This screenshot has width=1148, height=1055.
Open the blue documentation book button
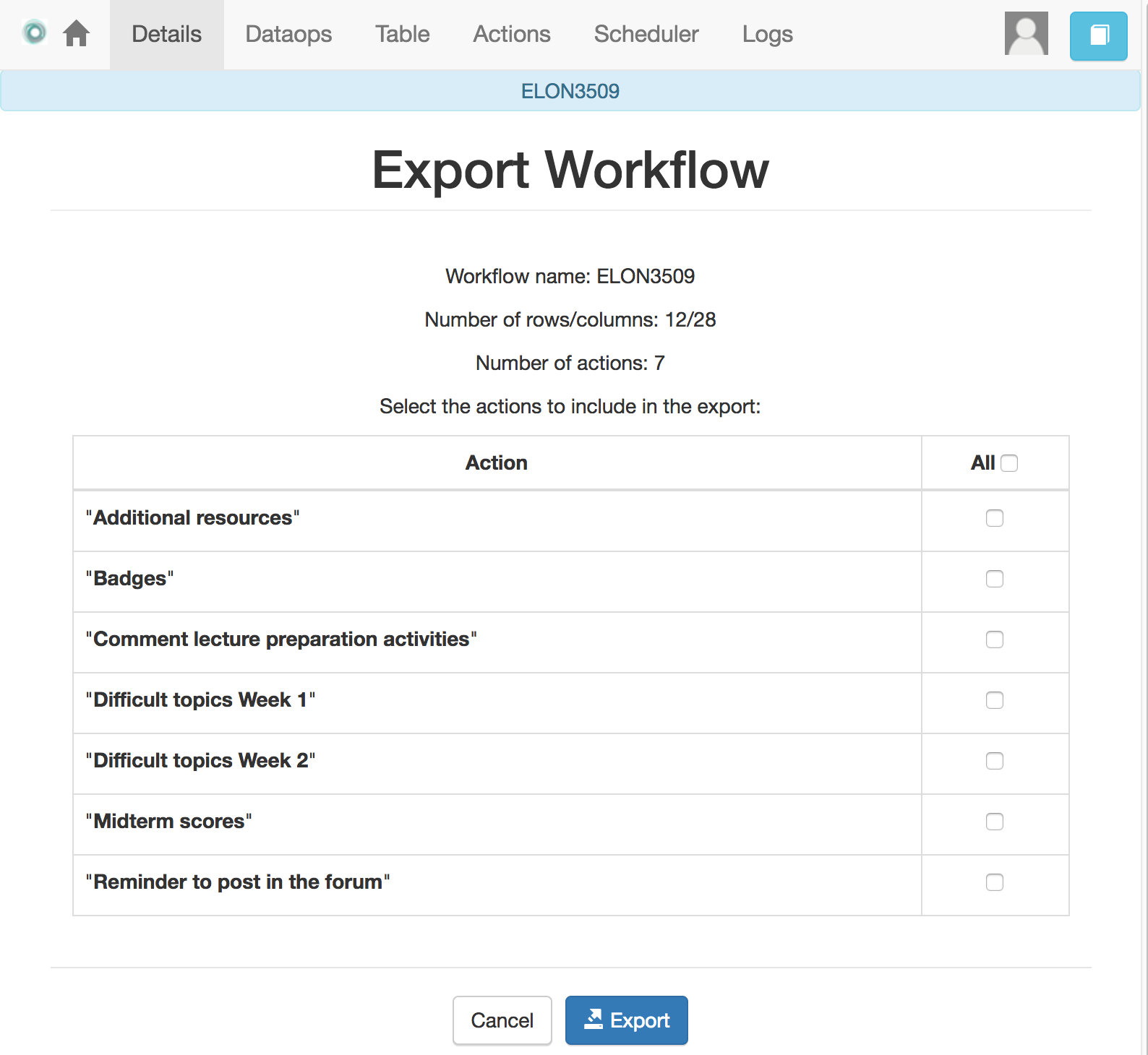(1098, 35)
